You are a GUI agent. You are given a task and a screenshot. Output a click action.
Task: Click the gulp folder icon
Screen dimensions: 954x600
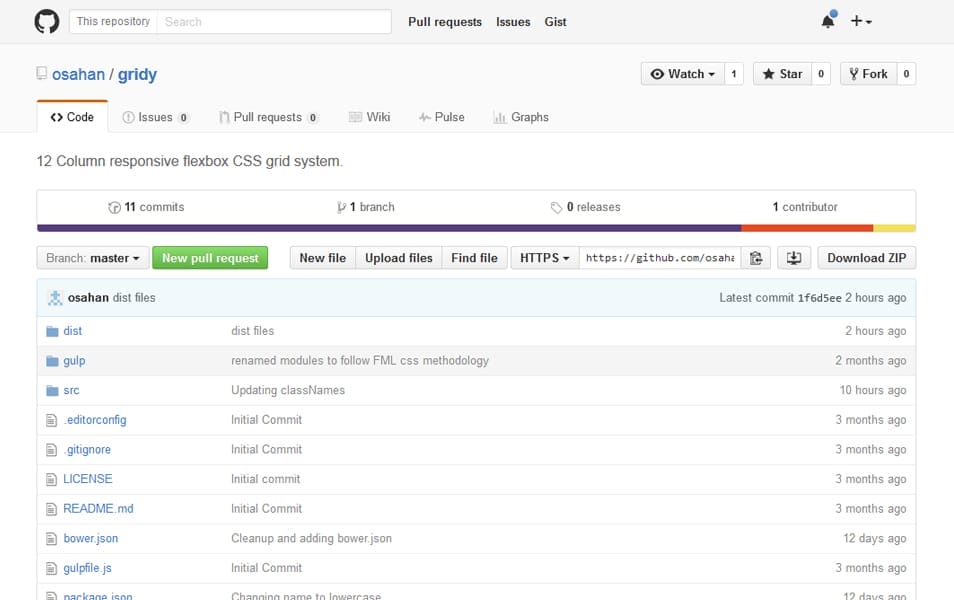click(x=52, y=361)
